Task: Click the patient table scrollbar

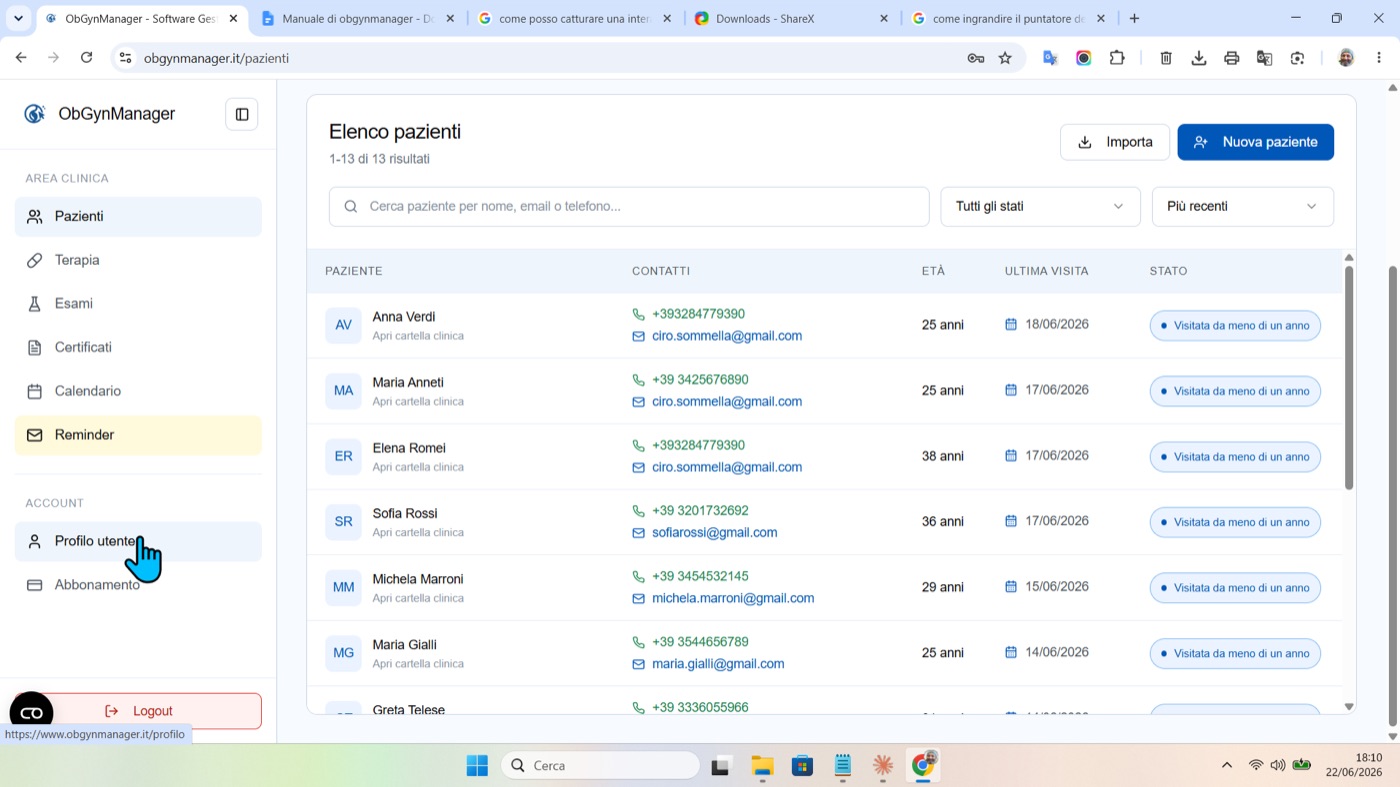Action: coord(1349,377)
